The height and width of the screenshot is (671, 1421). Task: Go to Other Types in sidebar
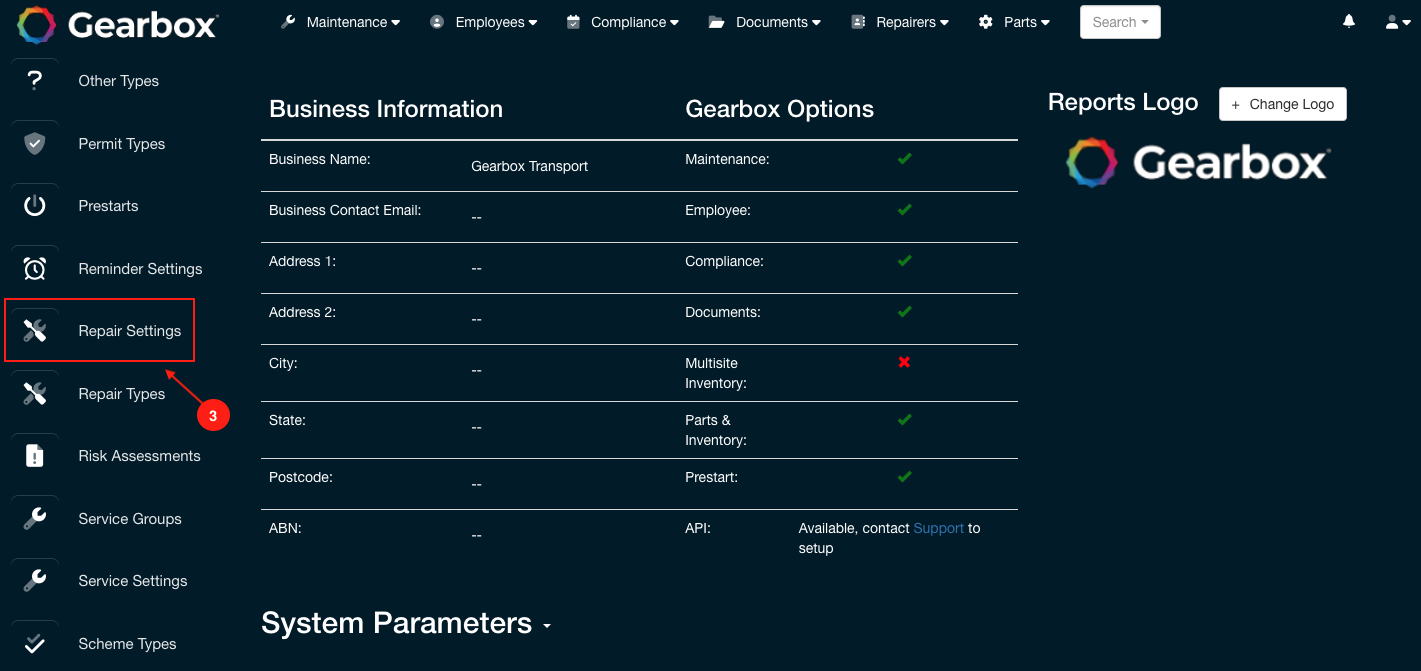click(119, 81)
